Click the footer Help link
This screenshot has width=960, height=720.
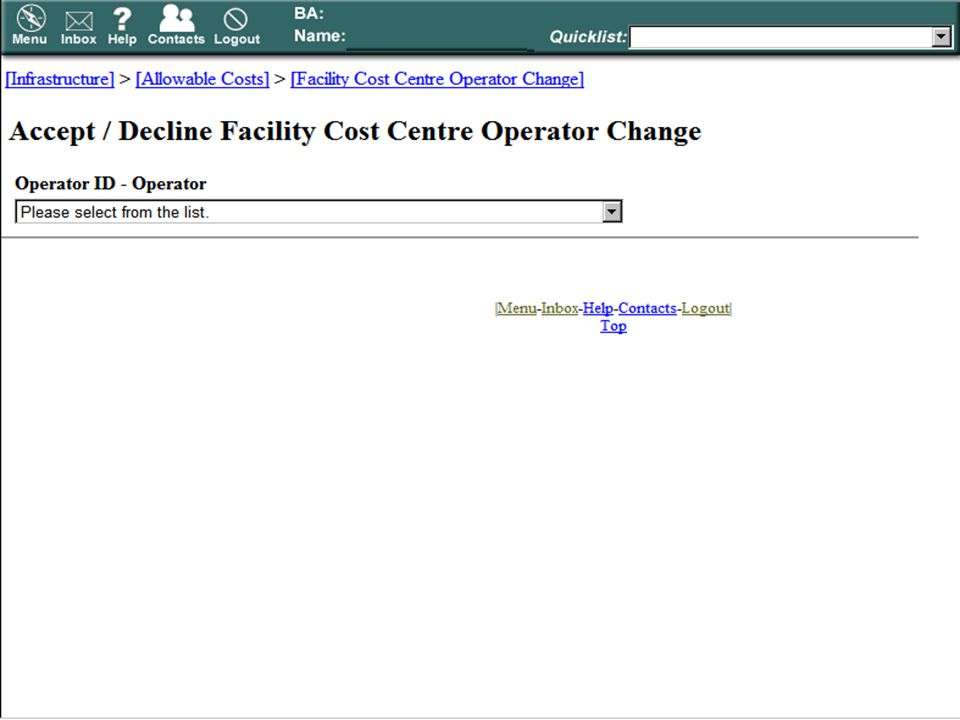[598, 308]
